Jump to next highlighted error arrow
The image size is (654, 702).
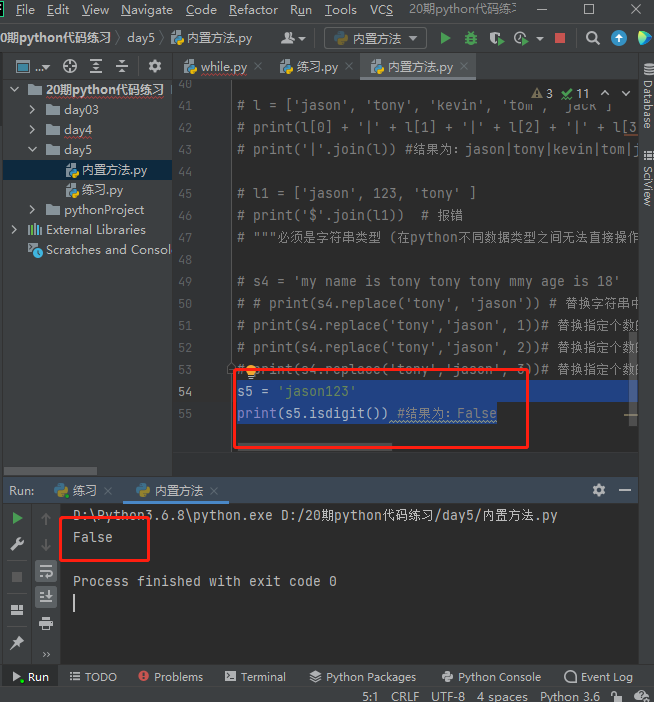tap(626, 93)
